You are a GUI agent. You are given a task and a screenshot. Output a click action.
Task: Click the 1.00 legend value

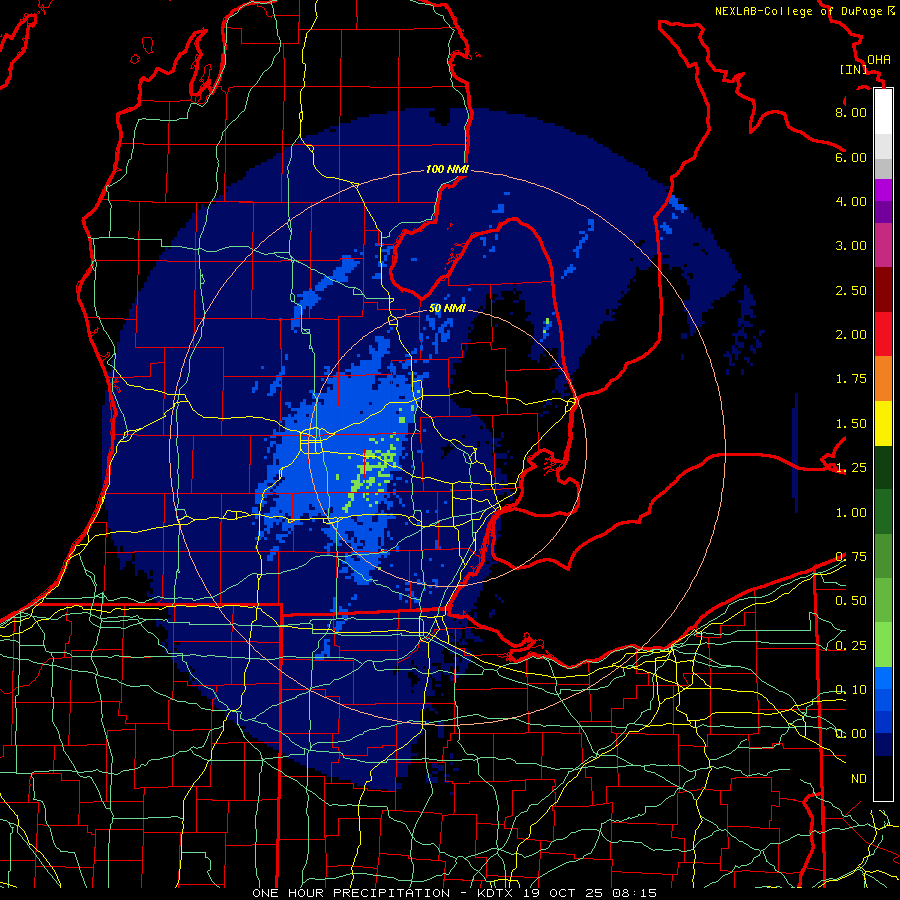[x=851, y=513]
